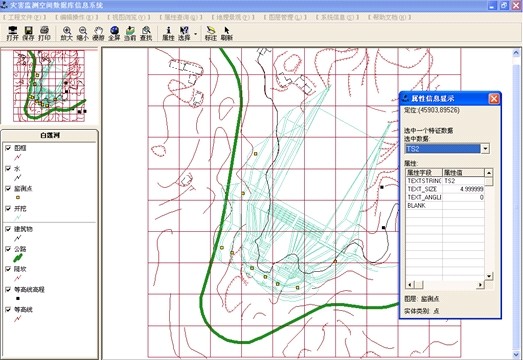Image resolution: width=523 pixels, height=360 pixels.
Task: Click the 打开 (Open) toolbar icon
Action: tap(12, 34)
